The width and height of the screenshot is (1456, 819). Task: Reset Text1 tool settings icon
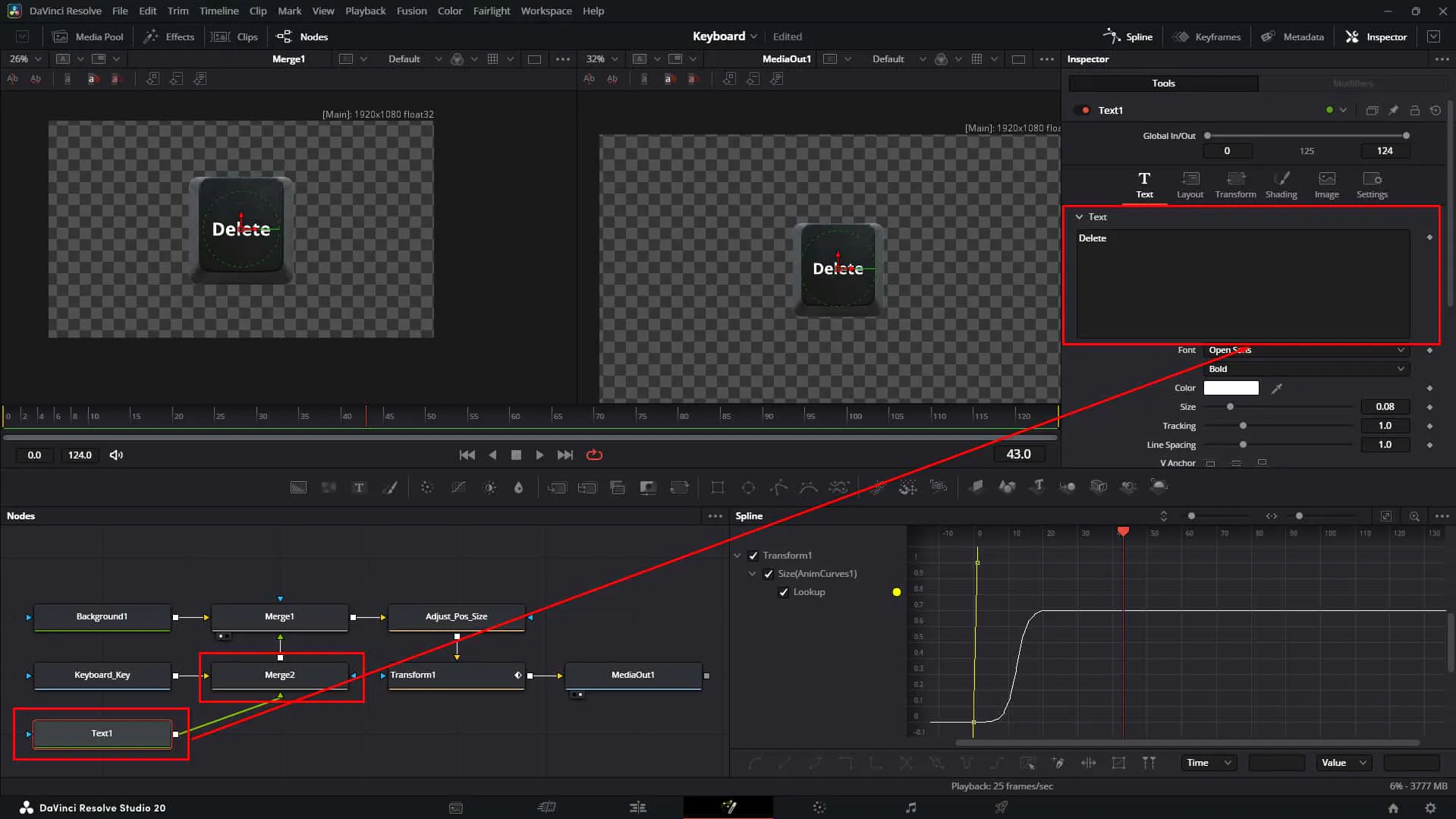[1436, 110]
